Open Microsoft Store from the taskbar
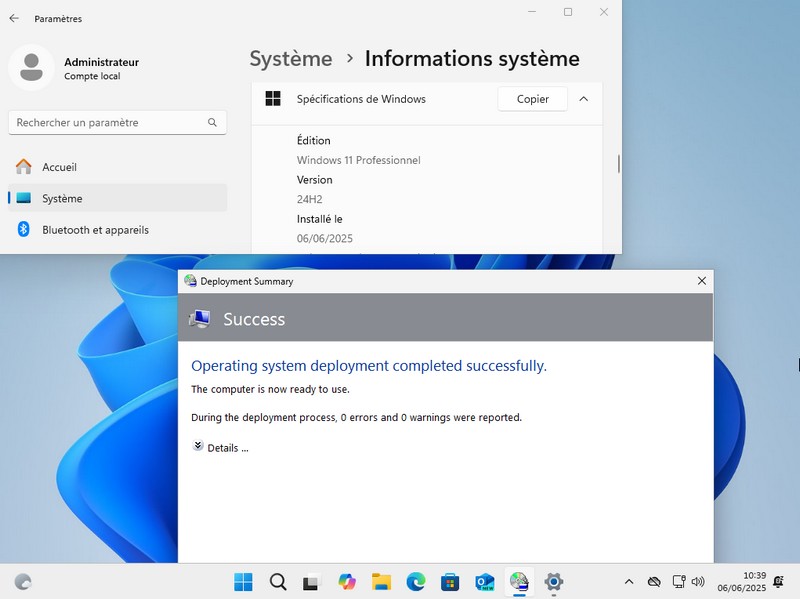 coord(450,581)
